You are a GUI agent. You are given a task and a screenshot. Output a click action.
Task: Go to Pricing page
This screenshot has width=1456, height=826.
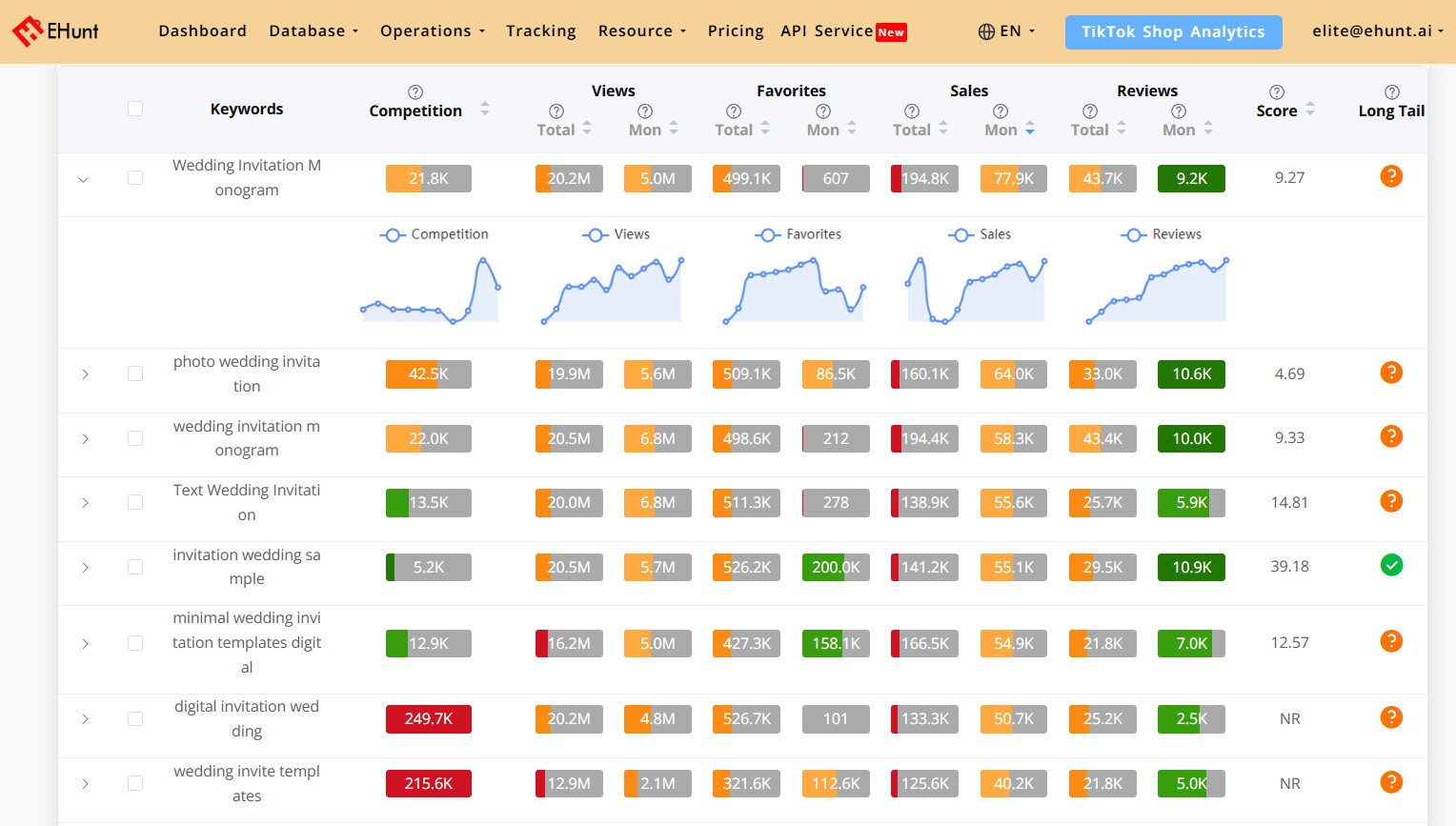click(736, 31)
